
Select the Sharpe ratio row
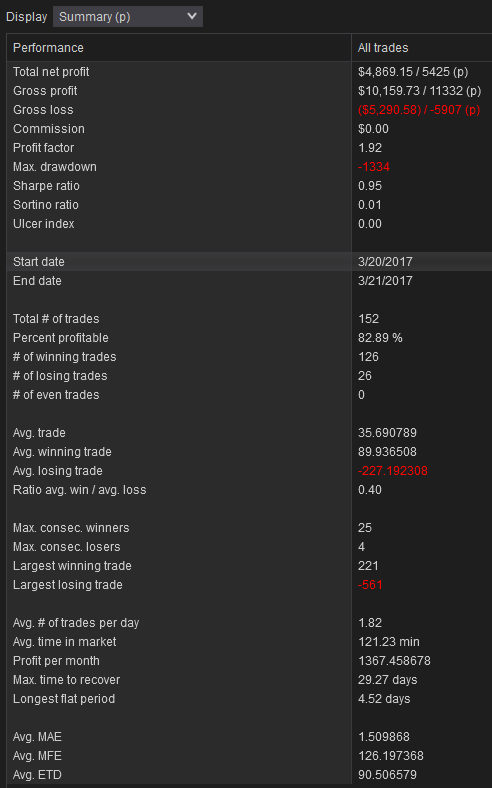[249, 186]
